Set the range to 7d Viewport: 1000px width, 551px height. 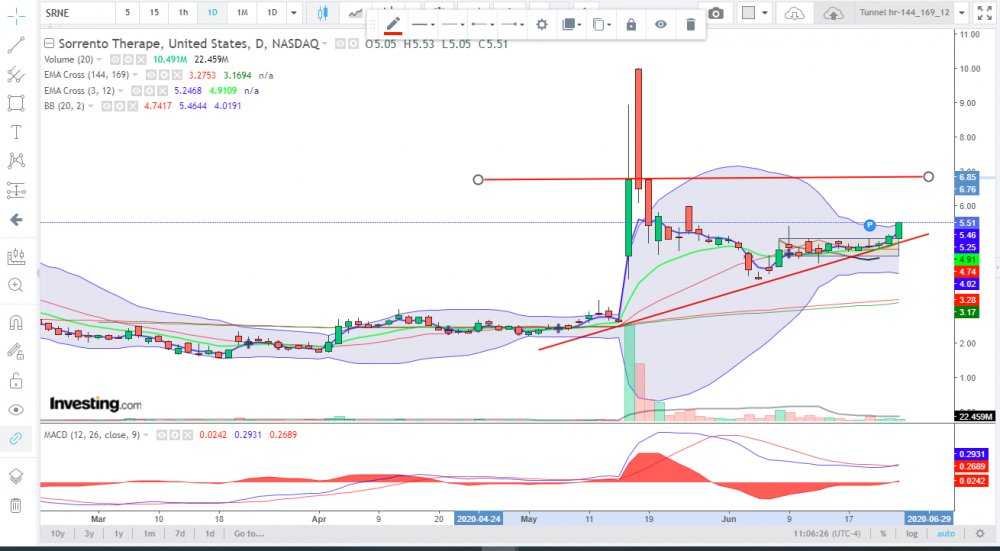180,533
